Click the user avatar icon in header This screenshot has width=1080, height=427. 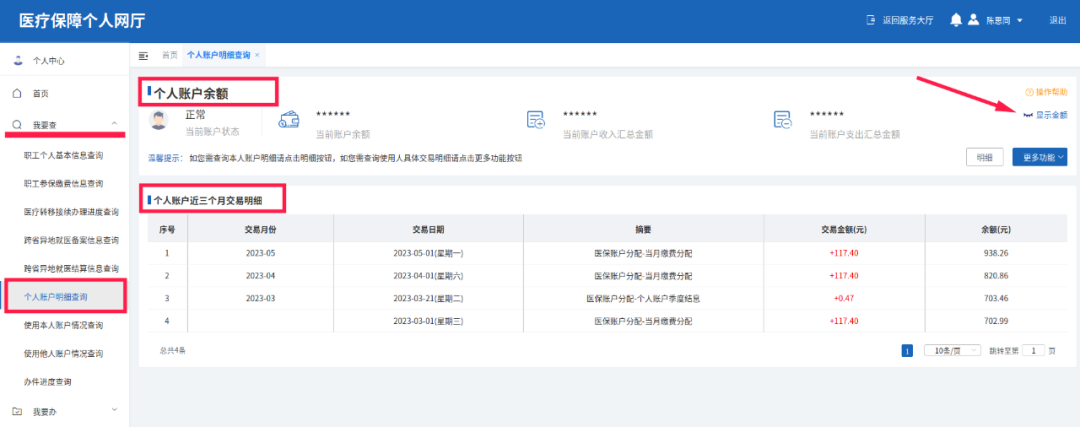click(x=973, y=20)
